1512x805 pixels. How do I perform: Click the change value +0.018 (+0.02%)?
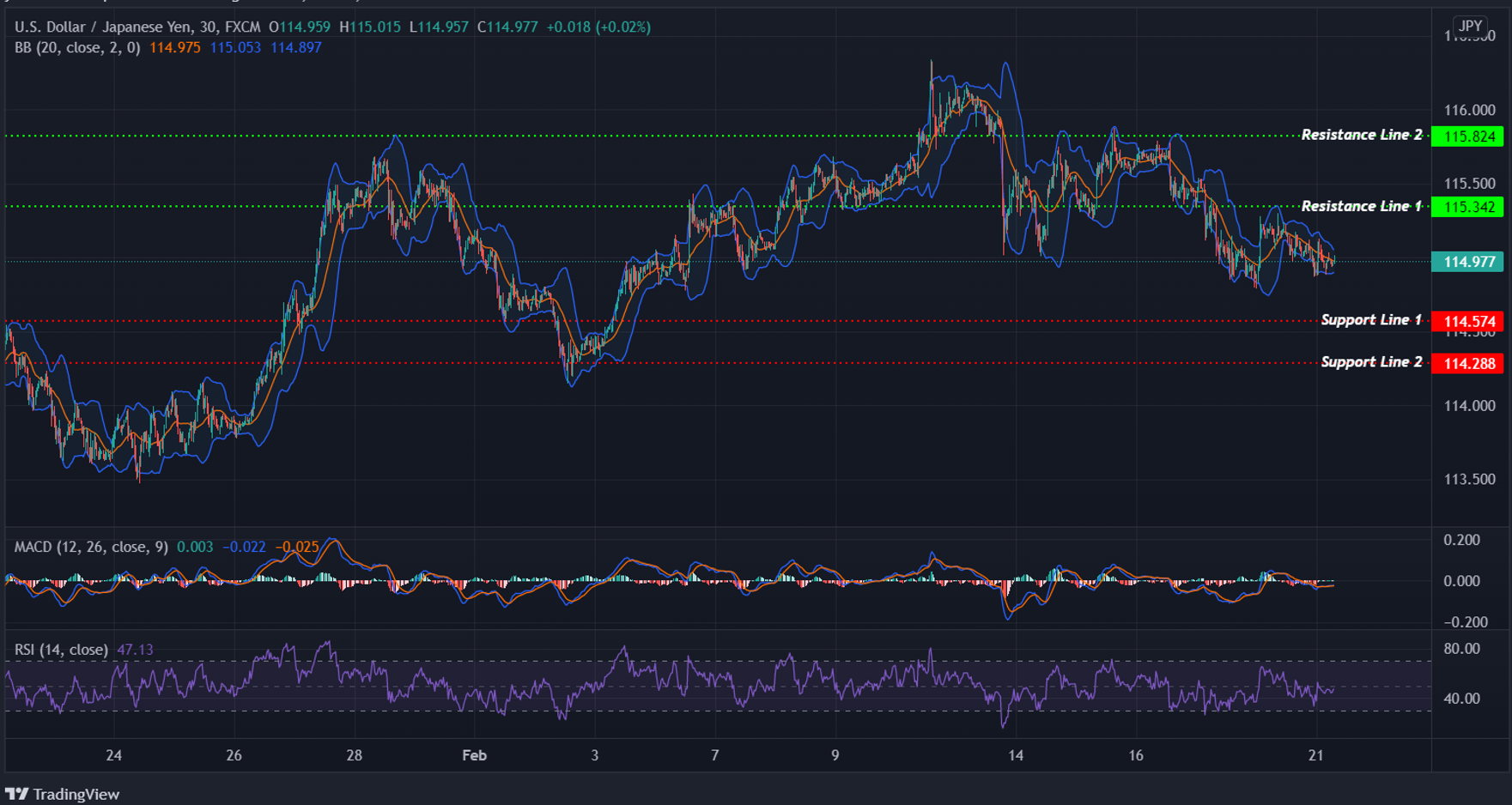pos(598,27)
